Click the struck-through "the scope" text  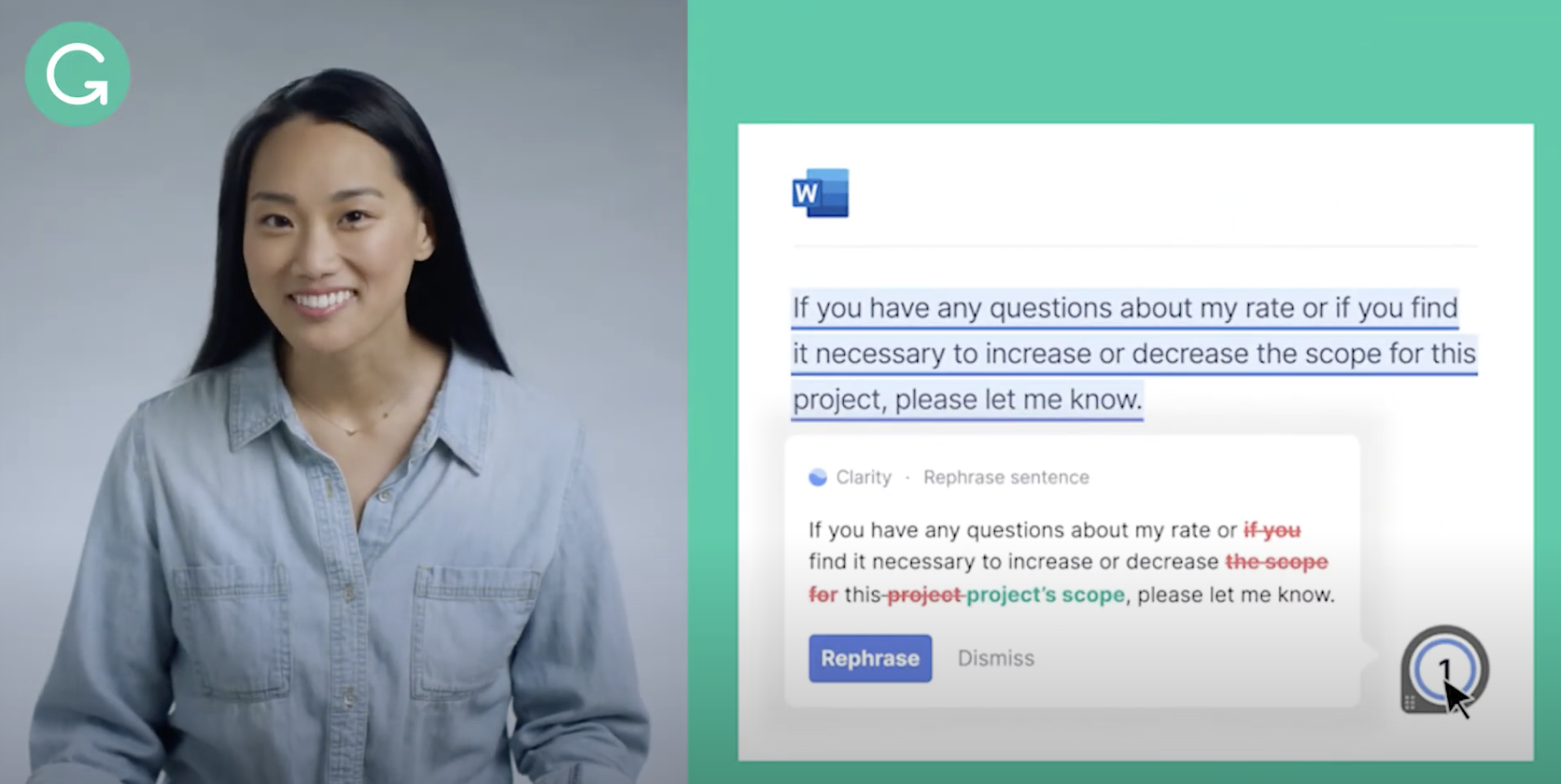click(1276, 562)
